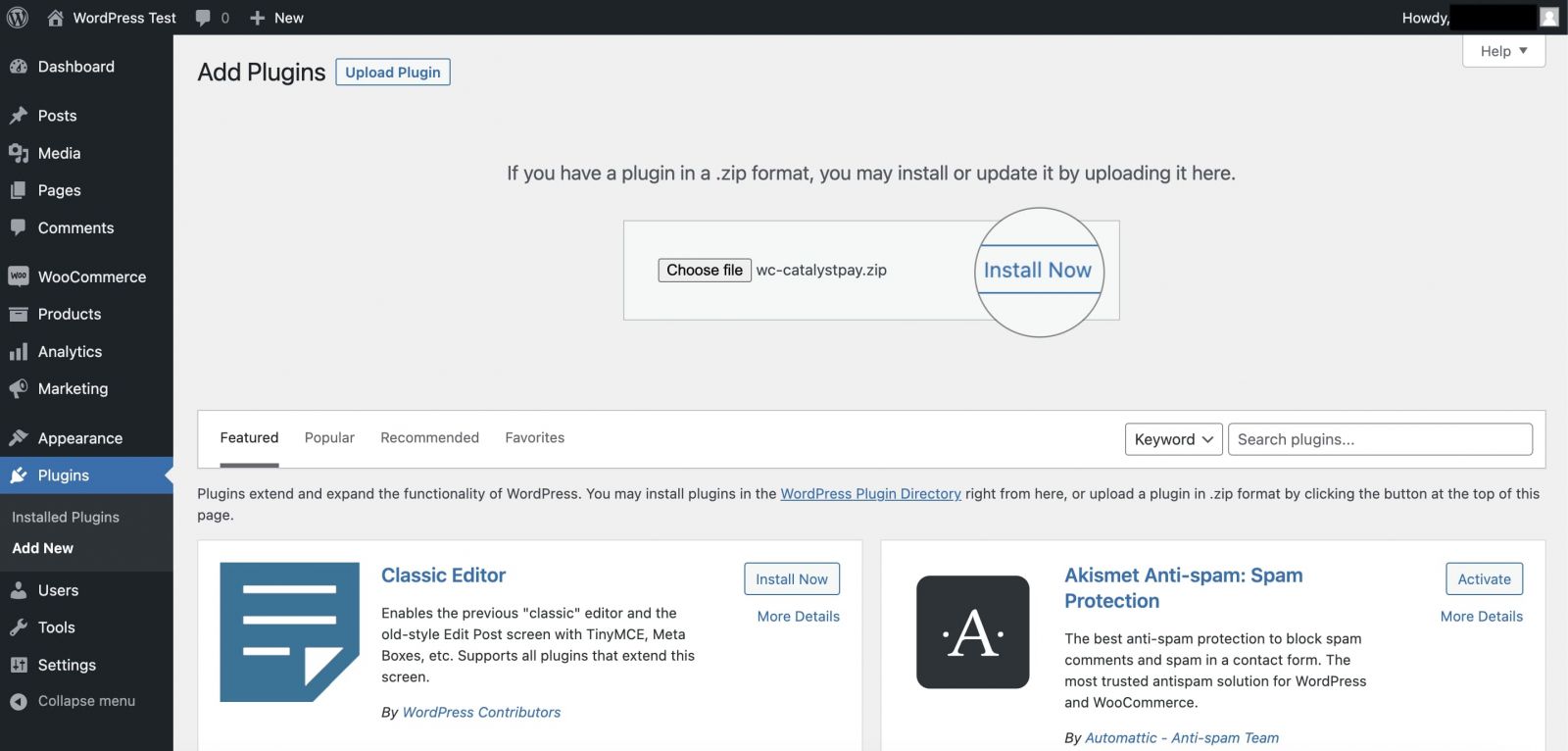
Task: Click the plus icon next to New
Action: (258, 18)
